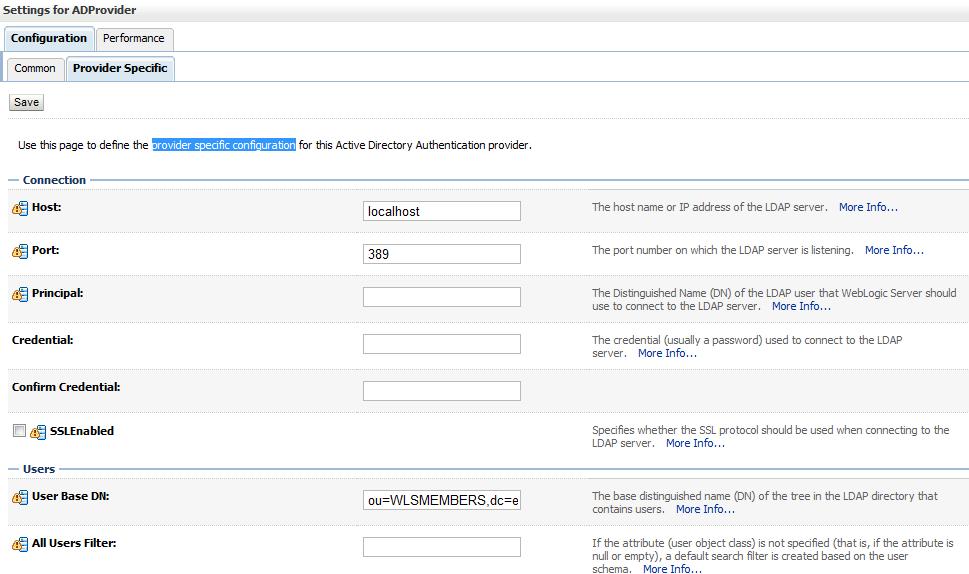Click the User Base DN field
This screenshot has width=969, height=574.
pos(441,500)
